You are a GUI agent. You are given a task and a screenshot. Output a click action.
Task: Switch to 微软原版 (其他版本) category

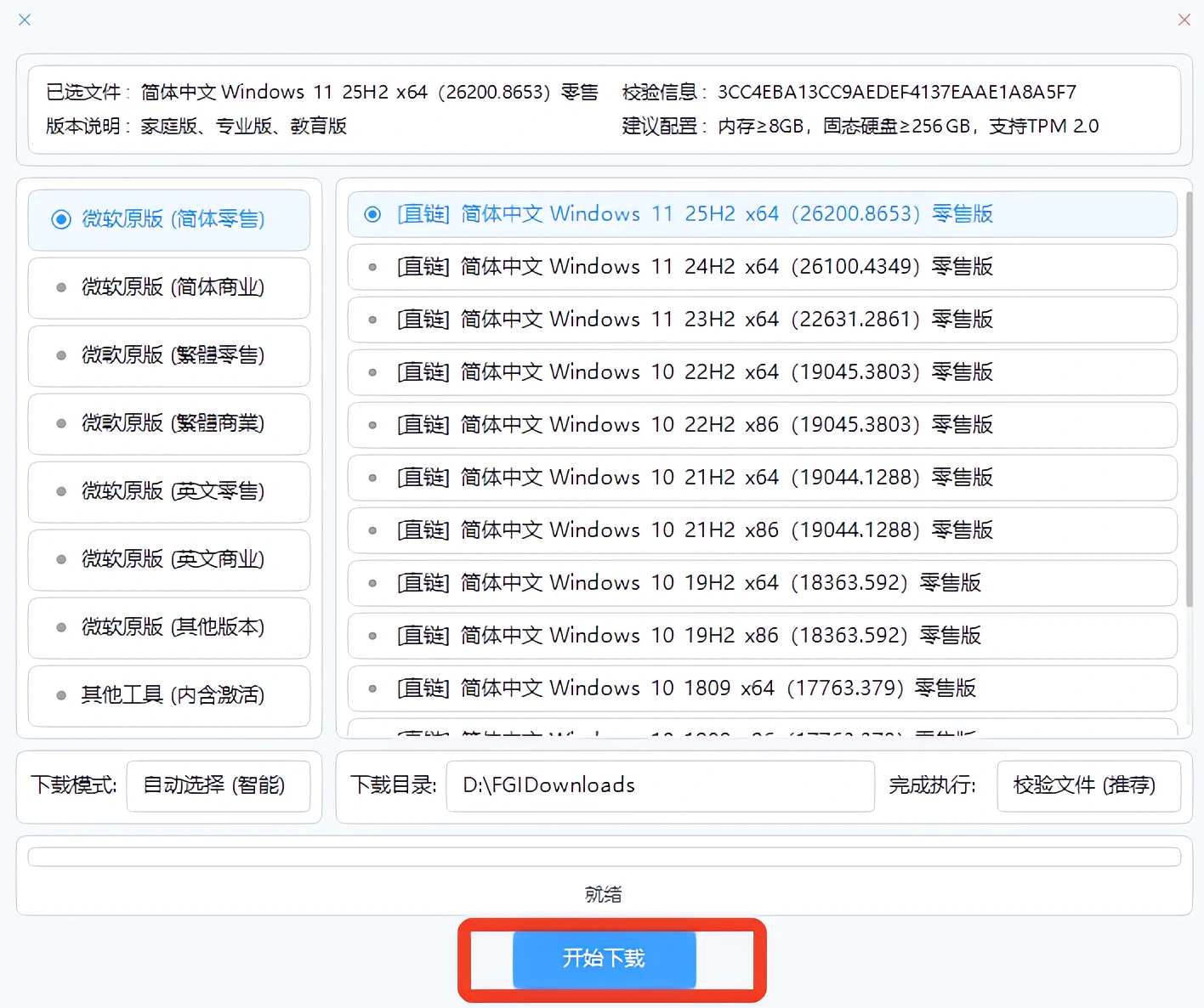pos(169,627)
